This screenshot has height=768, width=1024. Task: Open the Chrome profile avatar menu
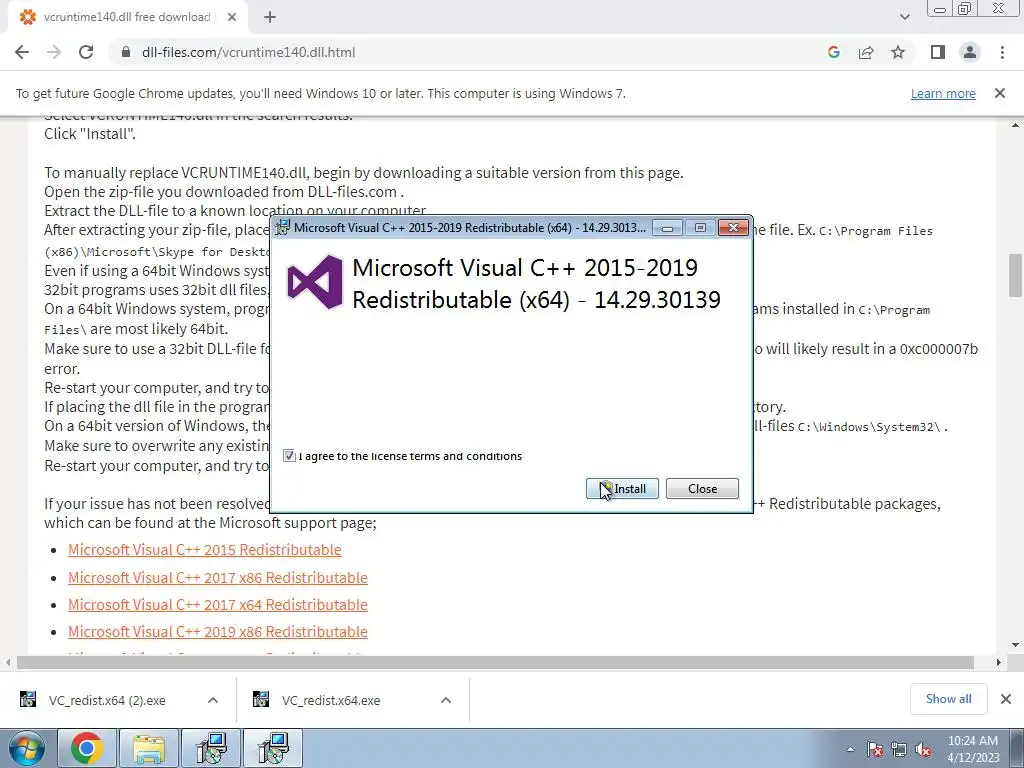click(970, 52)
